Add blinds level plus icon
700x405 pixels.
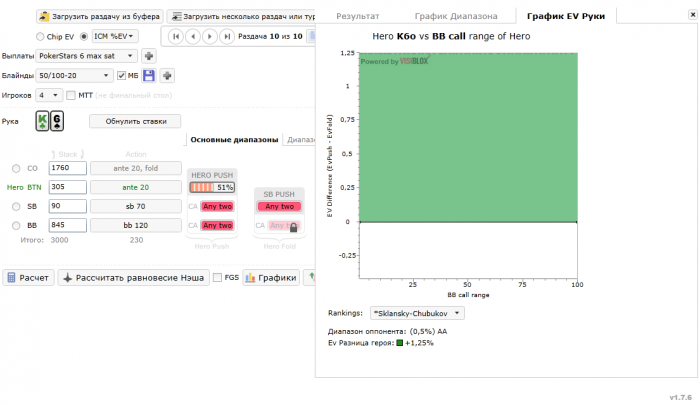(x=167, y=75)
